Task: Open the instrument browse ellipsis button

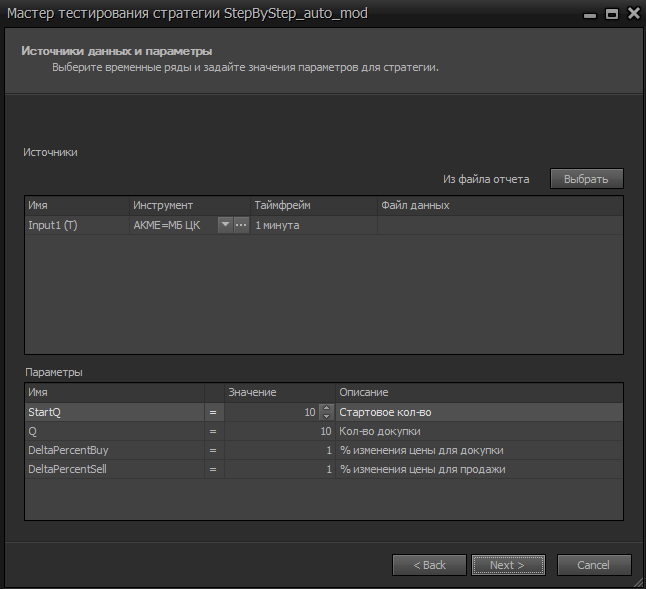Action: [x=241, y=225]
